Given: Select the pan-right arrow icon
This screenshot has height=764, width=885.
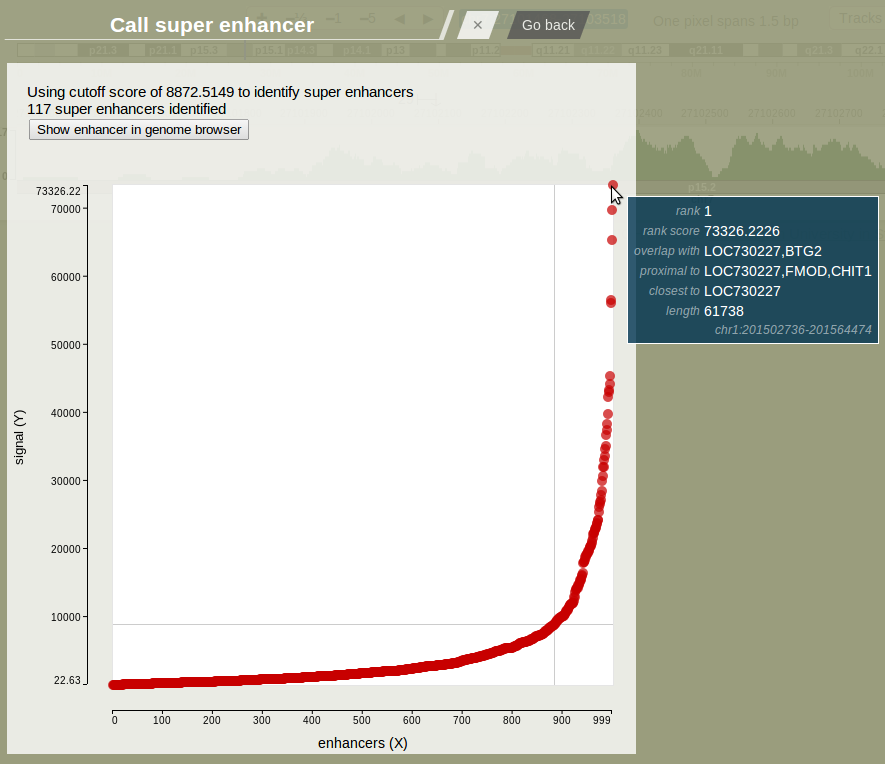Looking at the screenshot, I should pos(428,17).
